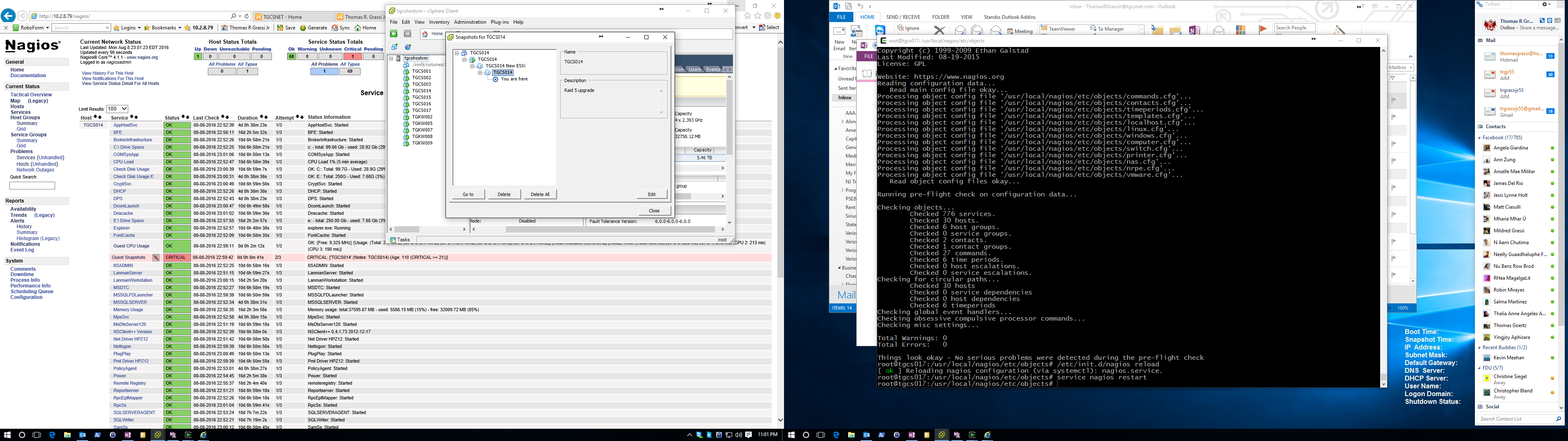Screen dimensions: 1568x441
Task: Click the Nagios Quick Search input box
Action: pyautogui.click(x=32, y=186)
